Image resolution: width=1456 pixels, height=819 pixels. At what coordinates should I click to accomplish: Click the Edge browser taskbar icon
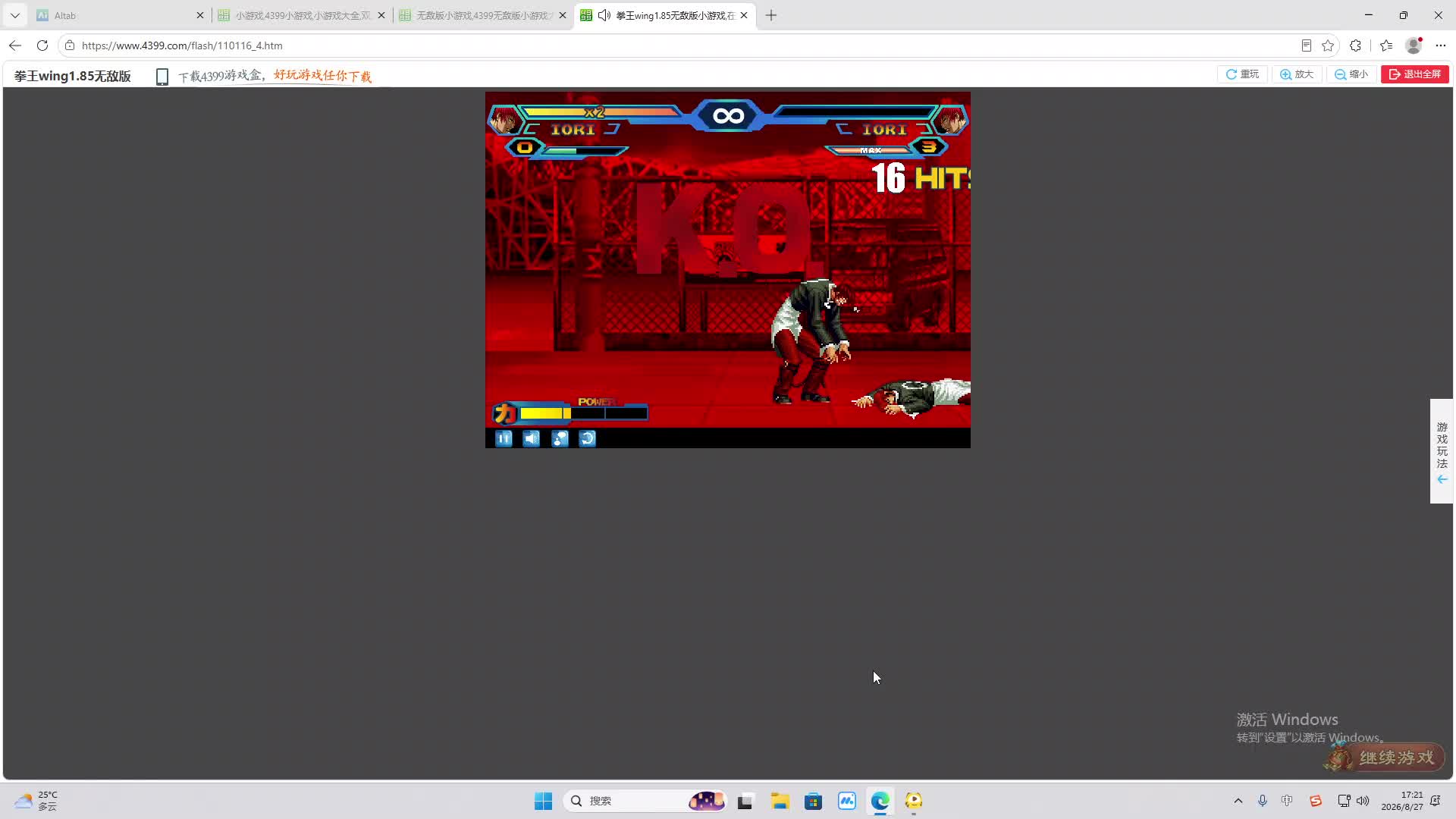(x=880, y=801)
